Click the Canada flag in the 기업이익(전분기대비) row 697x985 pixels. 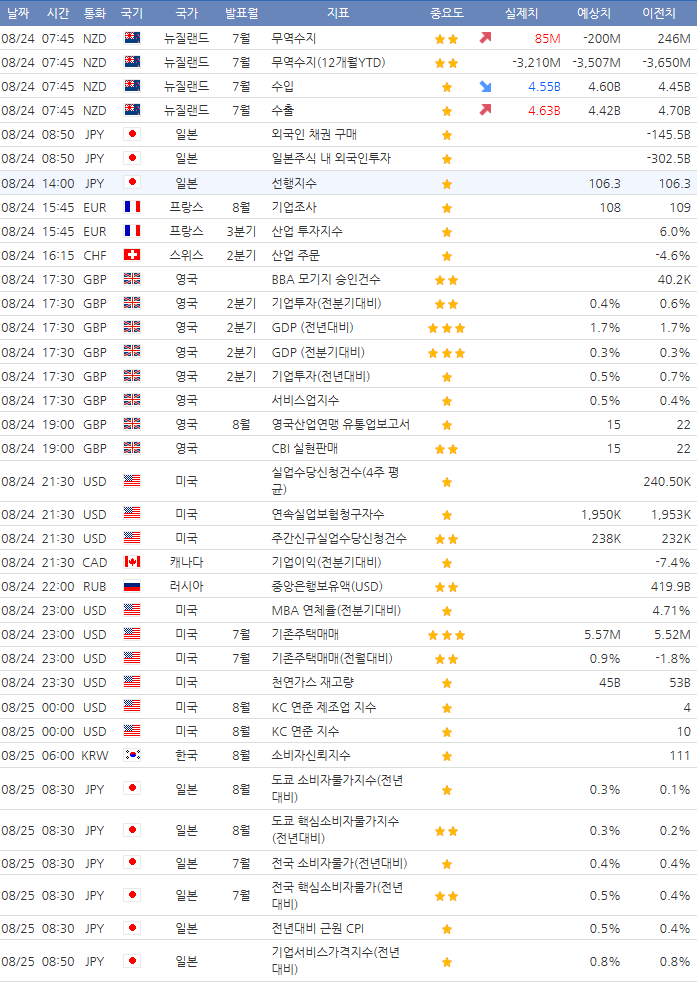coord(132,562)
